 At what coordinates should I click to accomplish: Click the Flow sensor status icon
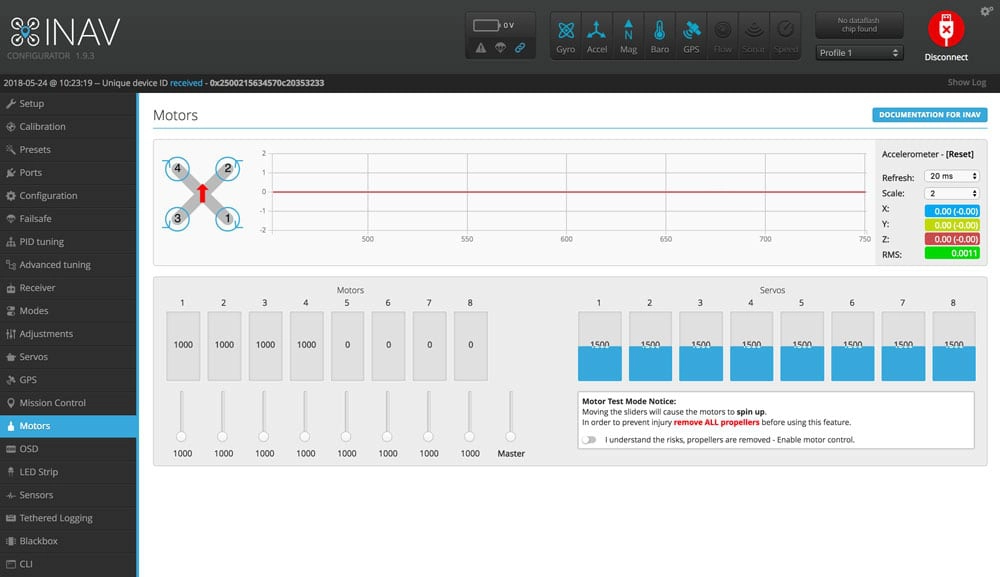click(723, 36)
